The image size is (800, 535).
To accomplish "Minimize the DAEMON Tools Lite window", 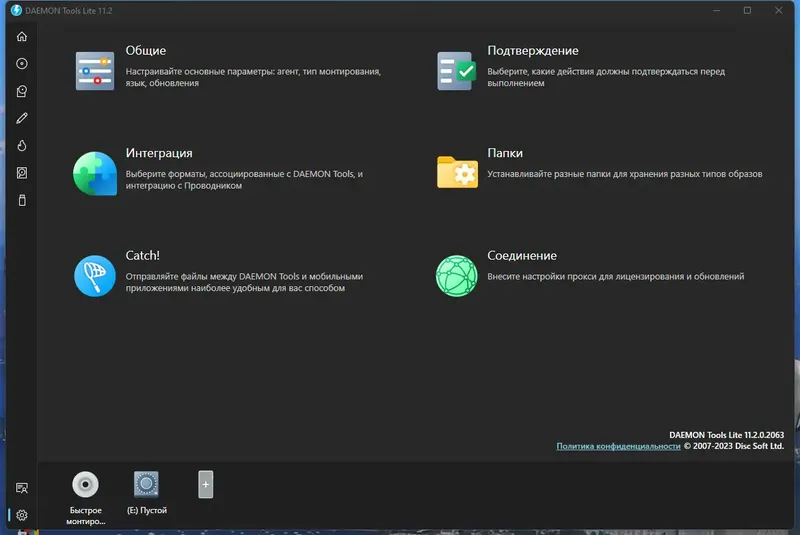I will 717,10.
